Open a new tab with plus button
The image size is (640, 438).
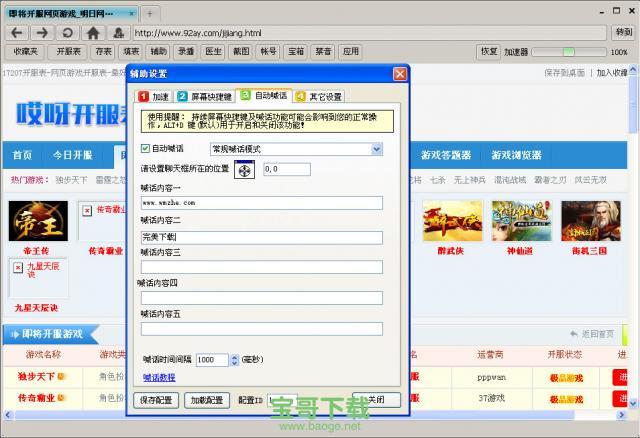[x=149, y=13]
